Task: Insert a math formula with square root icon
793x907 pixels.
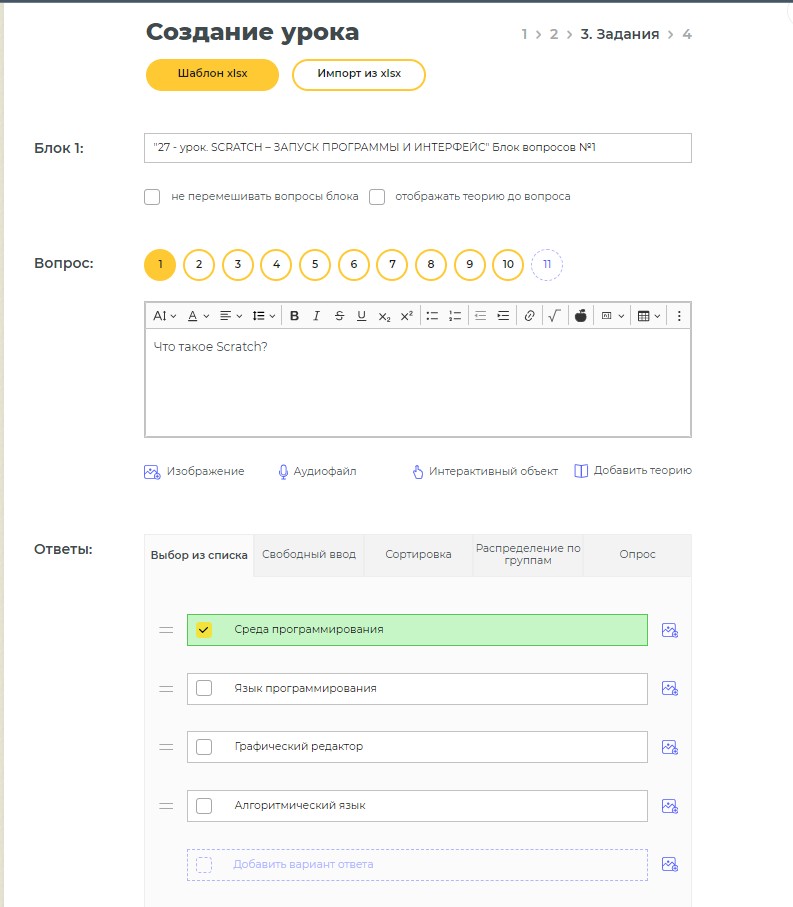Action: (x=553, y=316)
